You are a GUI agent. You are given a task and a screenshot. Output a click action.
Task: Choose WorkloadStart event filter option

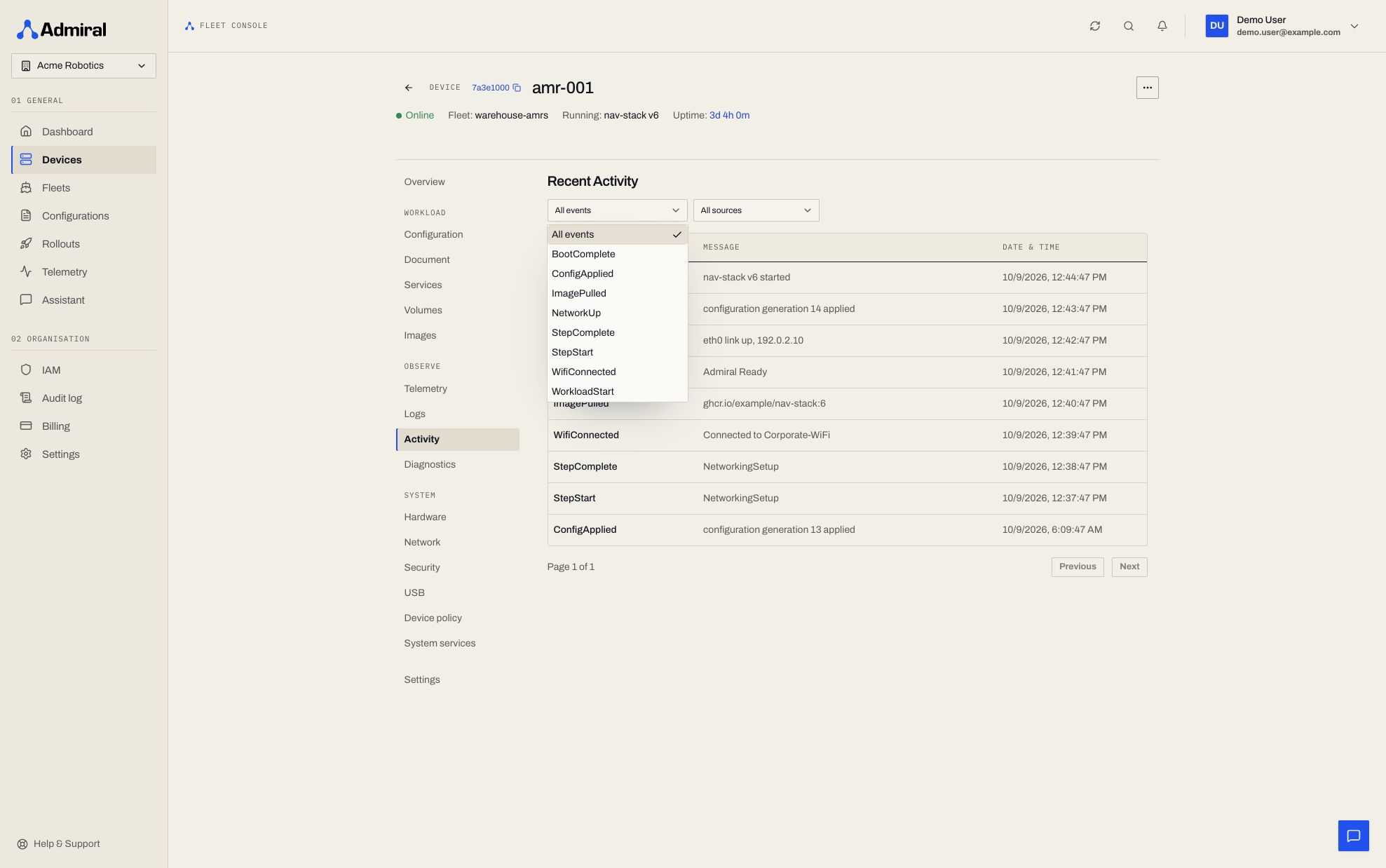[x=617, y=392]
